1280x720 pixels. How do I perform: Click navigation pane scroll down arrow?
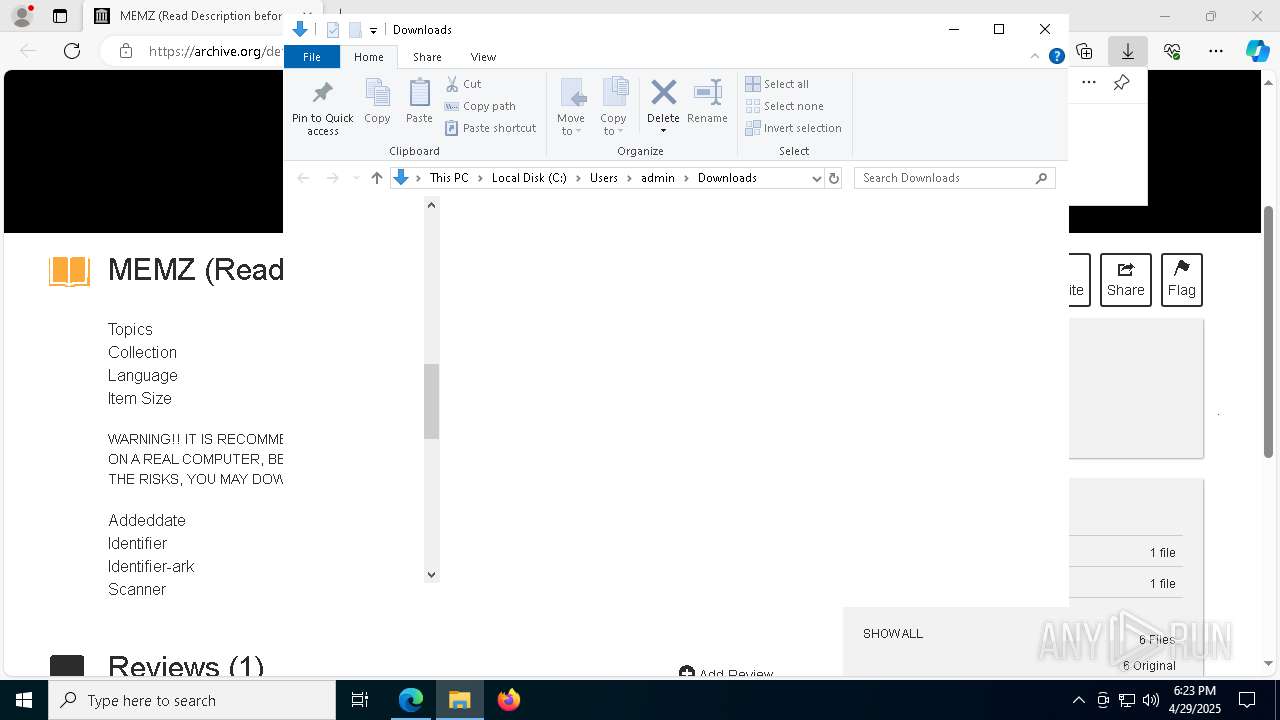coord(432,574)
